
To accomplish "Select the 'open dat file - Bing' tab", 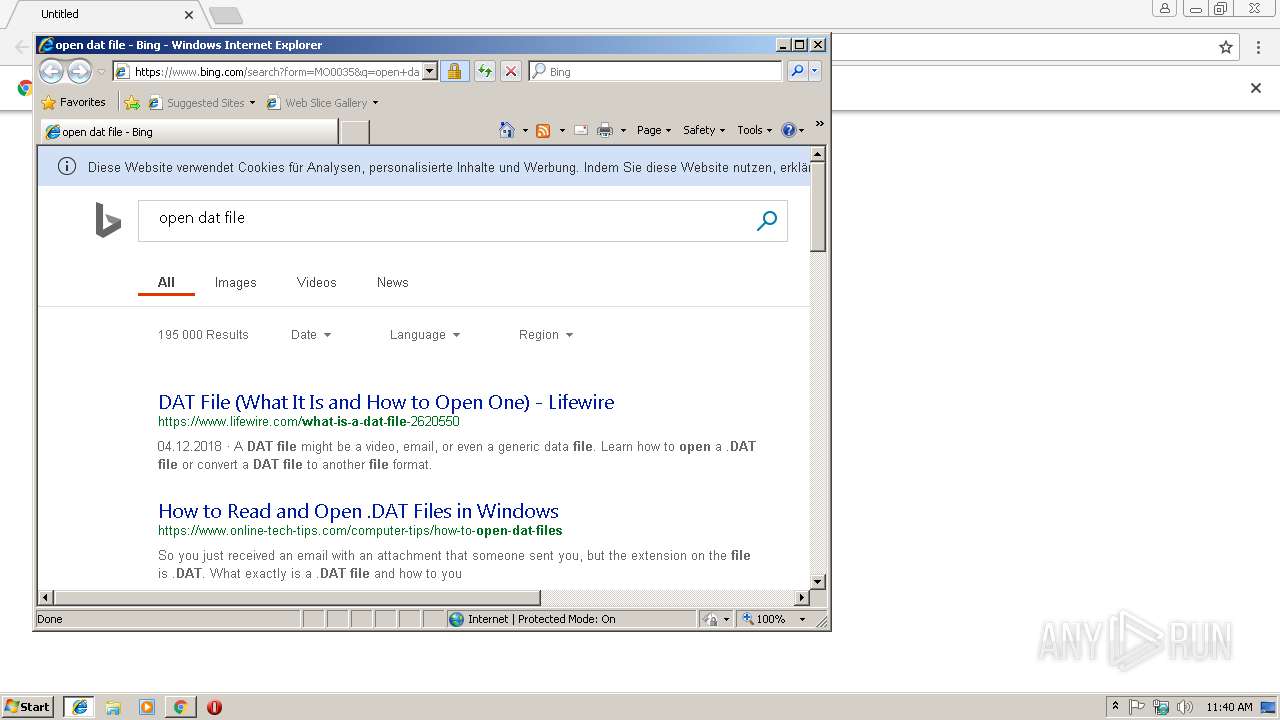I will tap(189, 131).
